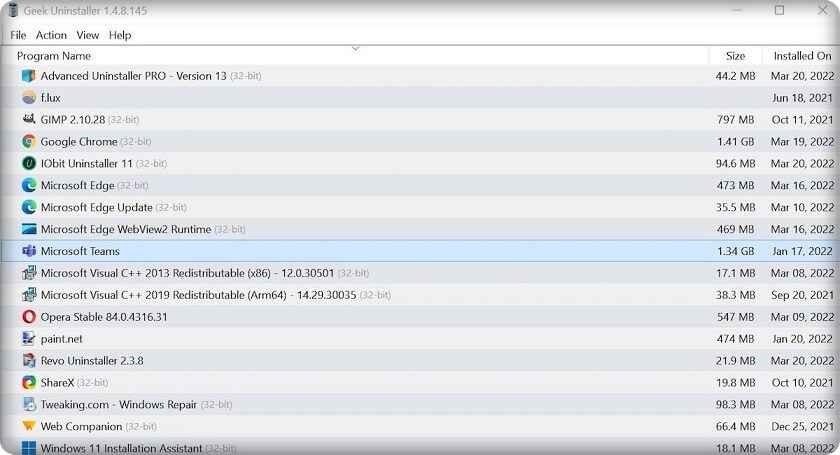Viewport: 840px width, 455px height.
Task: Select the f.lux program name
Action: pyautogui.click(x=50, y=98)
